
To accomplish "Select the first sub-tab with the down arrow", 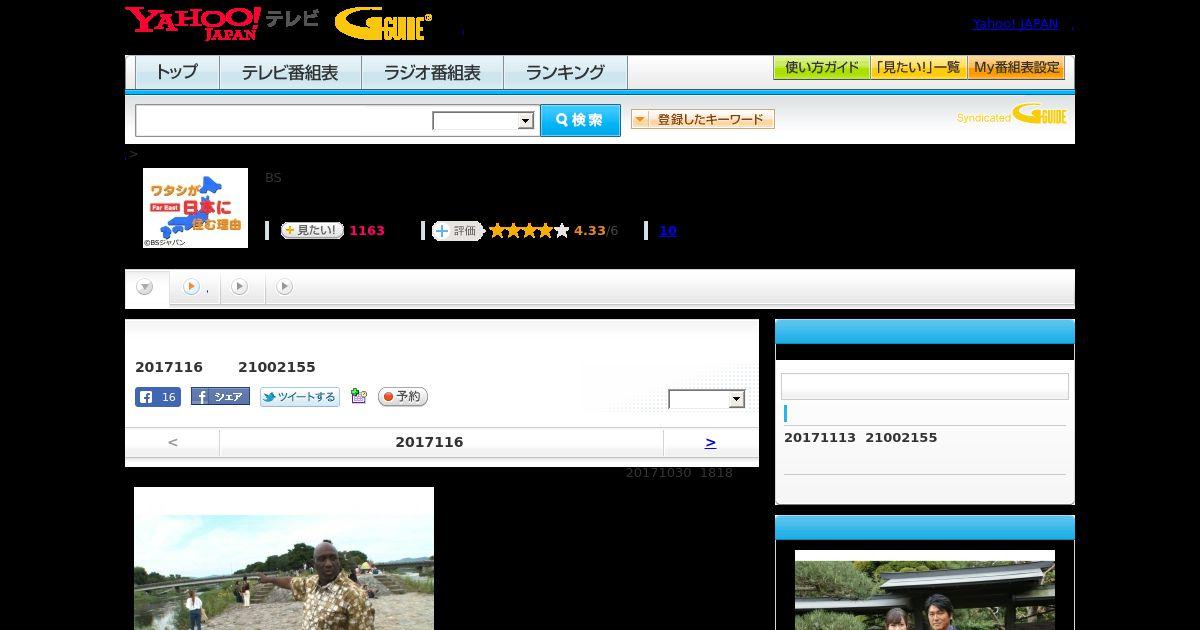I will [x=146, y=288].
